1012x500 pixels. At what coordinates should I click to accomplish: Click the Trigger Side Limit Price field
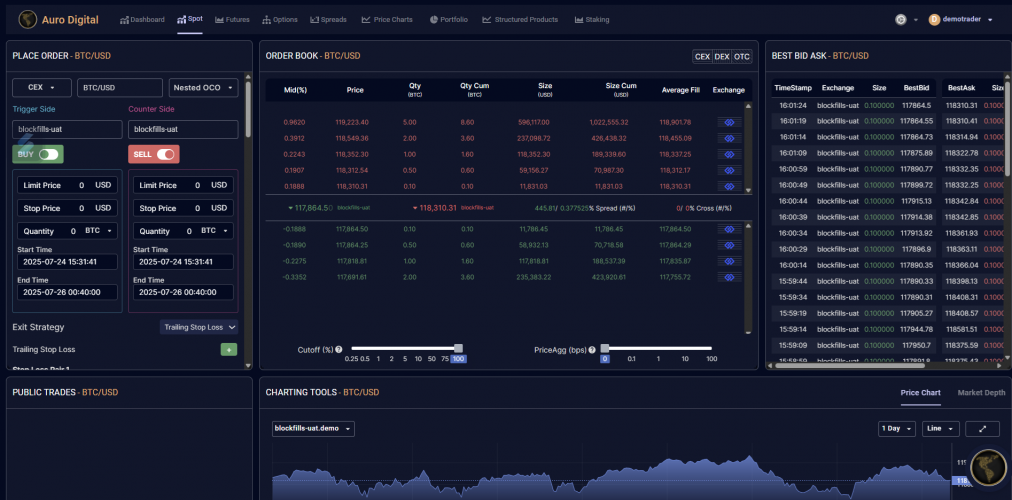[67, 185]
